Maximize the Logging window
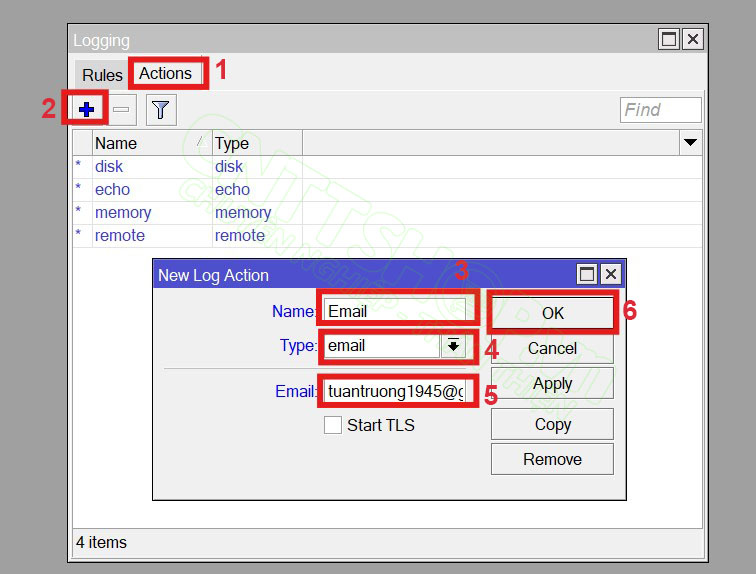Viewport: 756px width, 574px height. [668, 39]
